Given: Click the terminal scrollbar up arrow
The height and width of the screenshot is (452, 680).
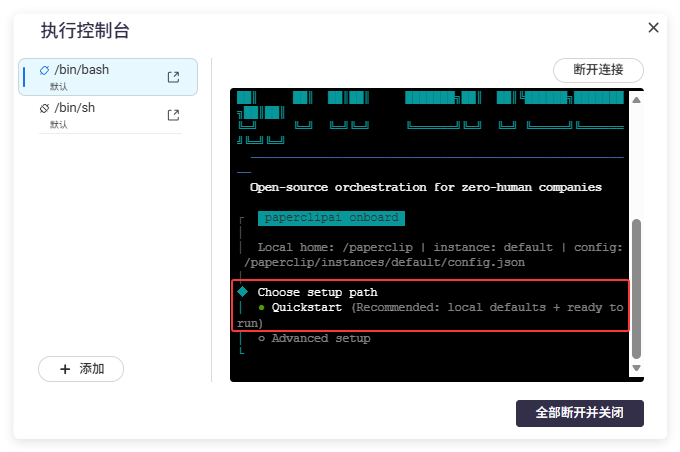Looking at the screenshot, I should point(636,100).
